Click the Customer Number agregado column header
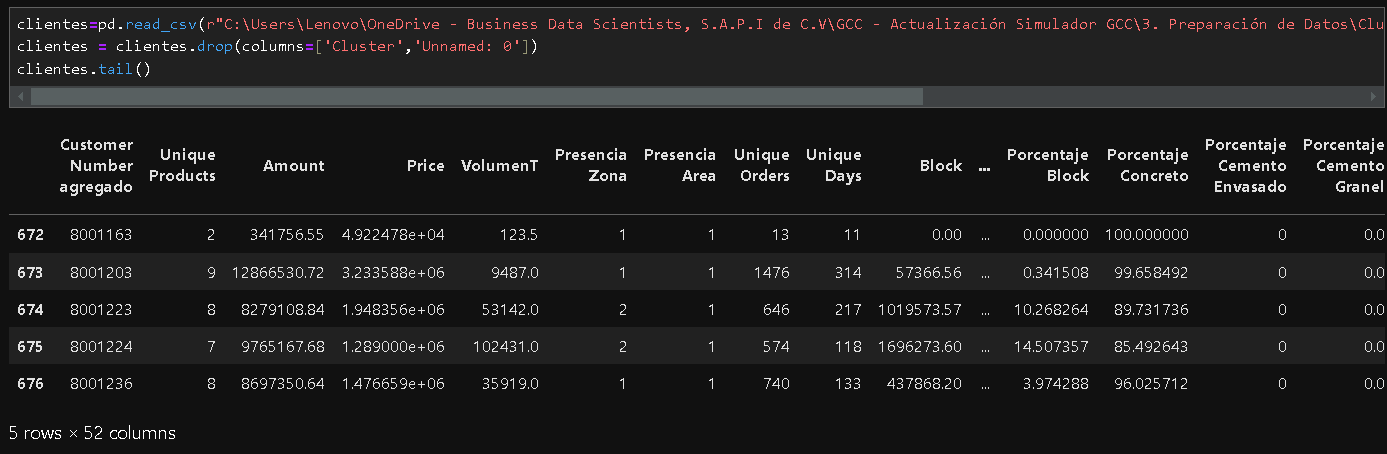Image resolution: width=1387 pixels, height=454 pixels. [96, 166]
